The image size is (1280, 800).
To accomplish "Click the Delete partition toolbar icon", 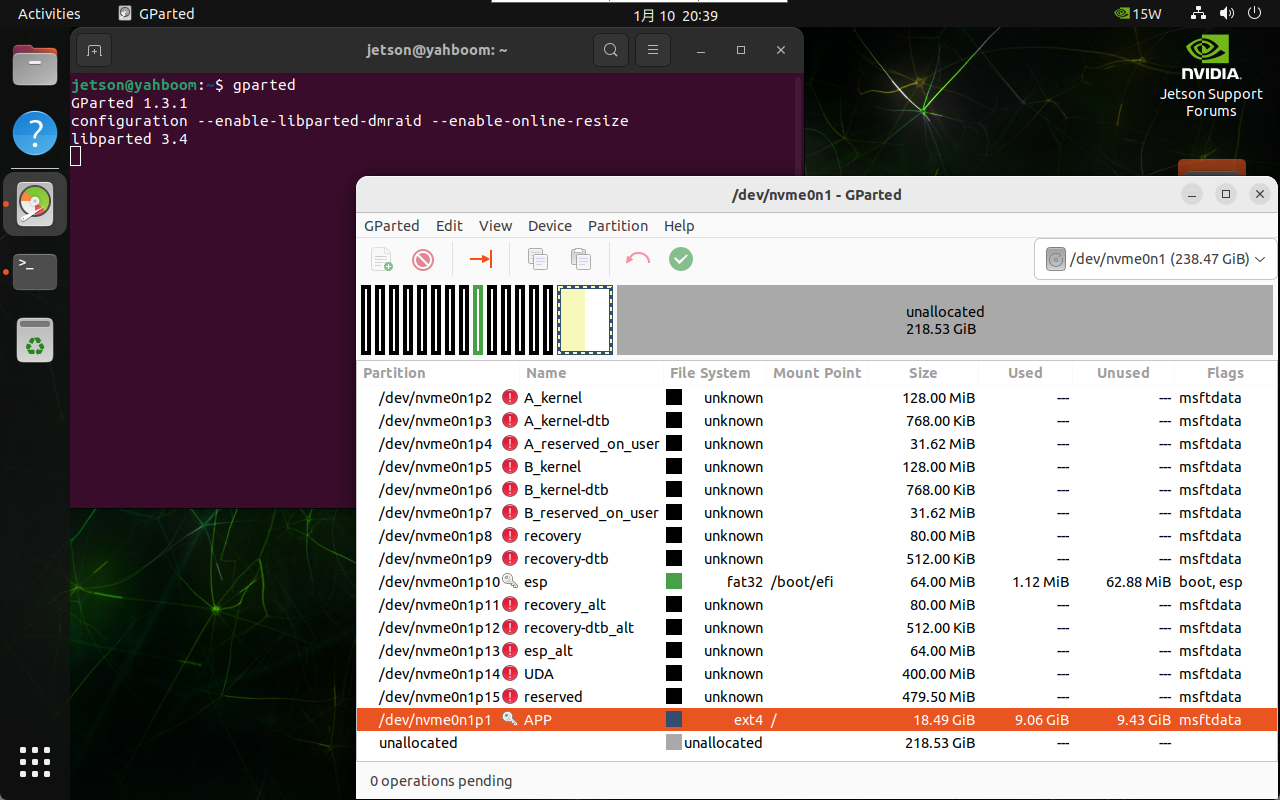I will [423, 260].
